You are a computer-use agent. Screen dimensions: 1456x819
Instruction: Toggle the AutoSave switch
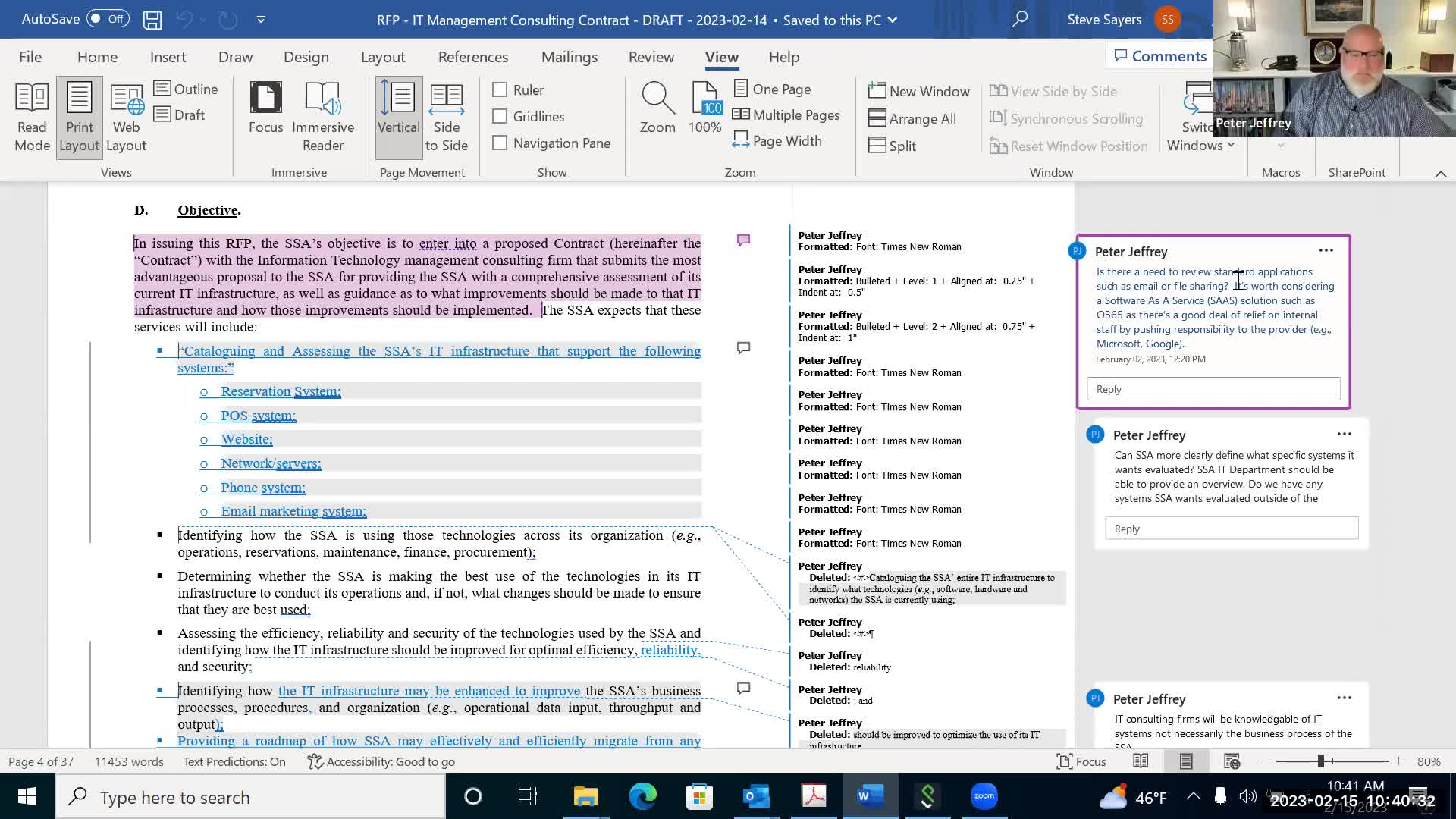107,19
